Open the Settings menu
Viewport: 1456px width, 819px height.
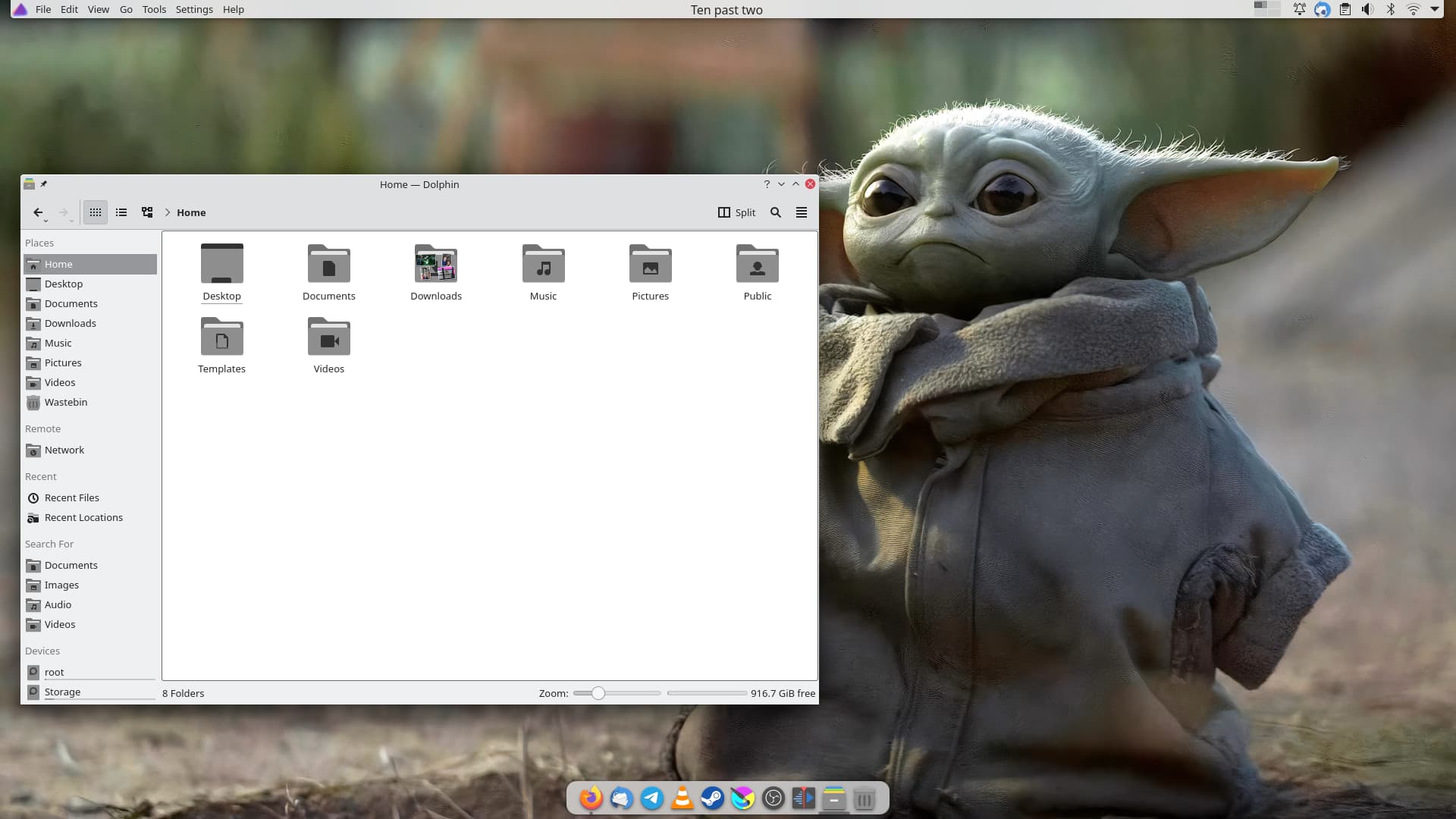tap(194, 9)
